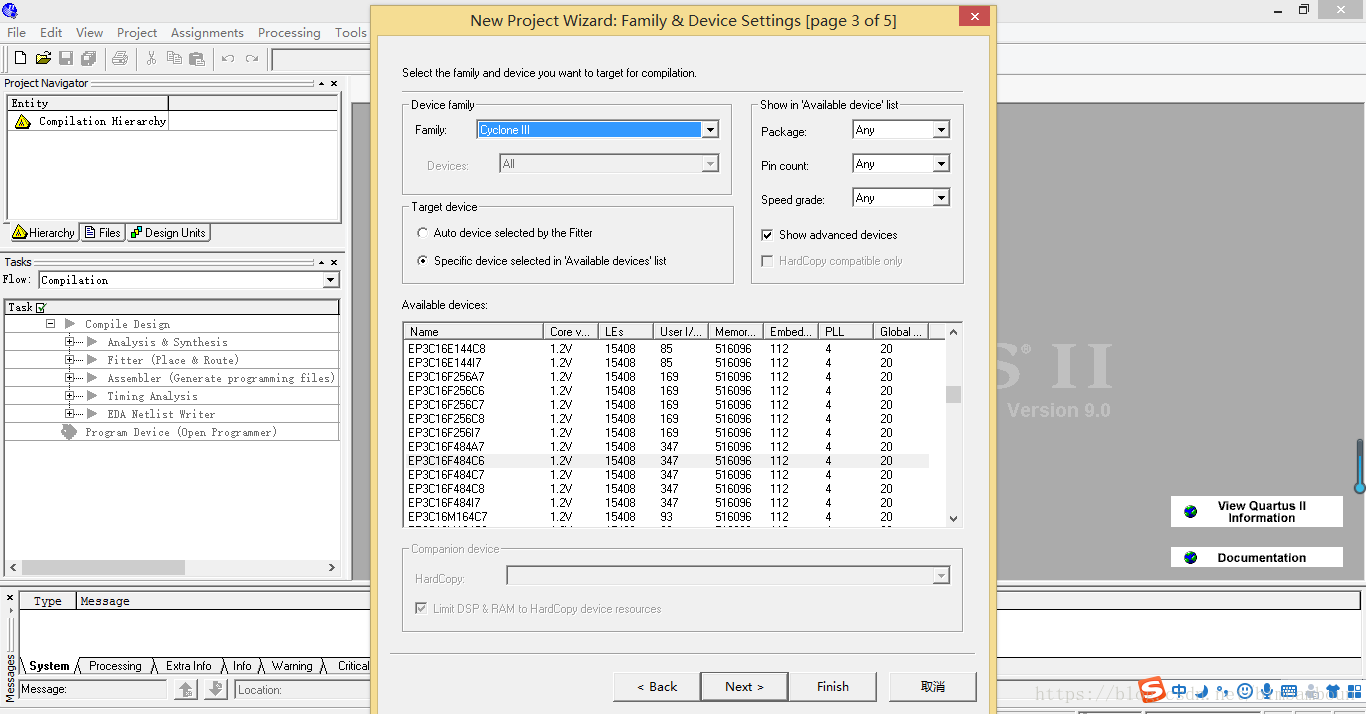Open the Edit menu

51,33
